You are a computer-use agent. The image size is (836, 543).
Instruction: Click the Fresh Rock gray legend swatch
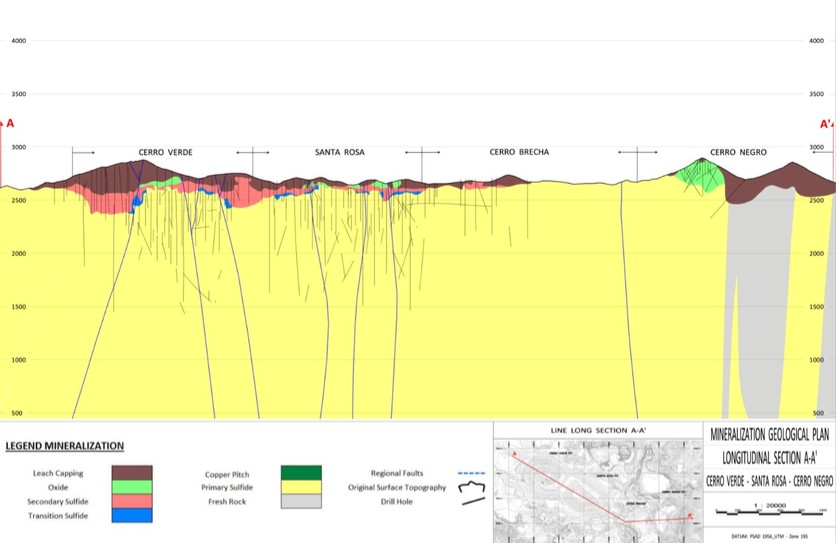point(300,501)
